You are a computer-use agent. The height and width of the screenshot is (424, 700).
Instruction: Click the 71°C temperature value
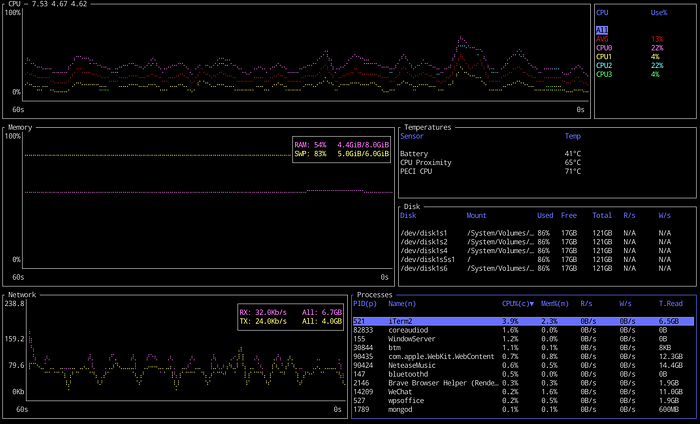coord(573,171)
